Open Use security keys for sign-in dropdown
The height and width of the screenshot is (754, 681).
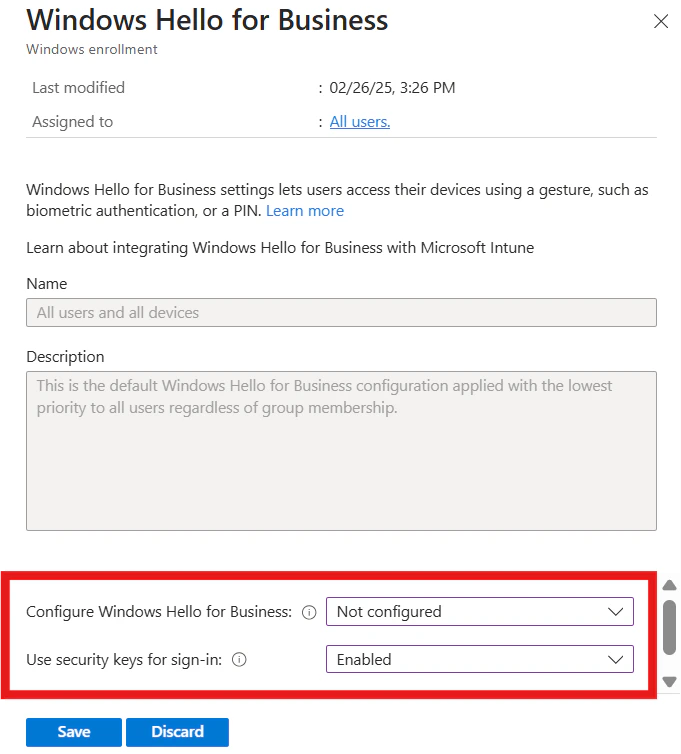(479, 659)
